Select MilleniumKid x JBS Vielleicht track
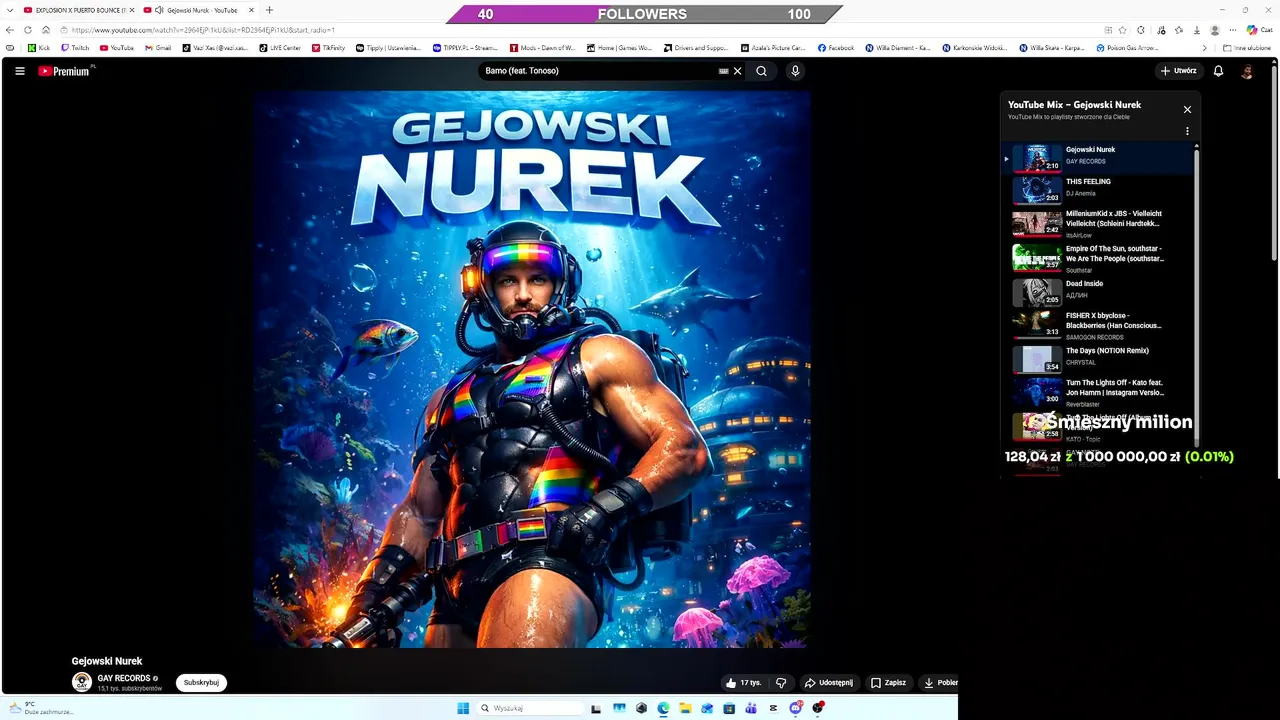Screen dimensions: 1280x720 (x=1098, y=223)
